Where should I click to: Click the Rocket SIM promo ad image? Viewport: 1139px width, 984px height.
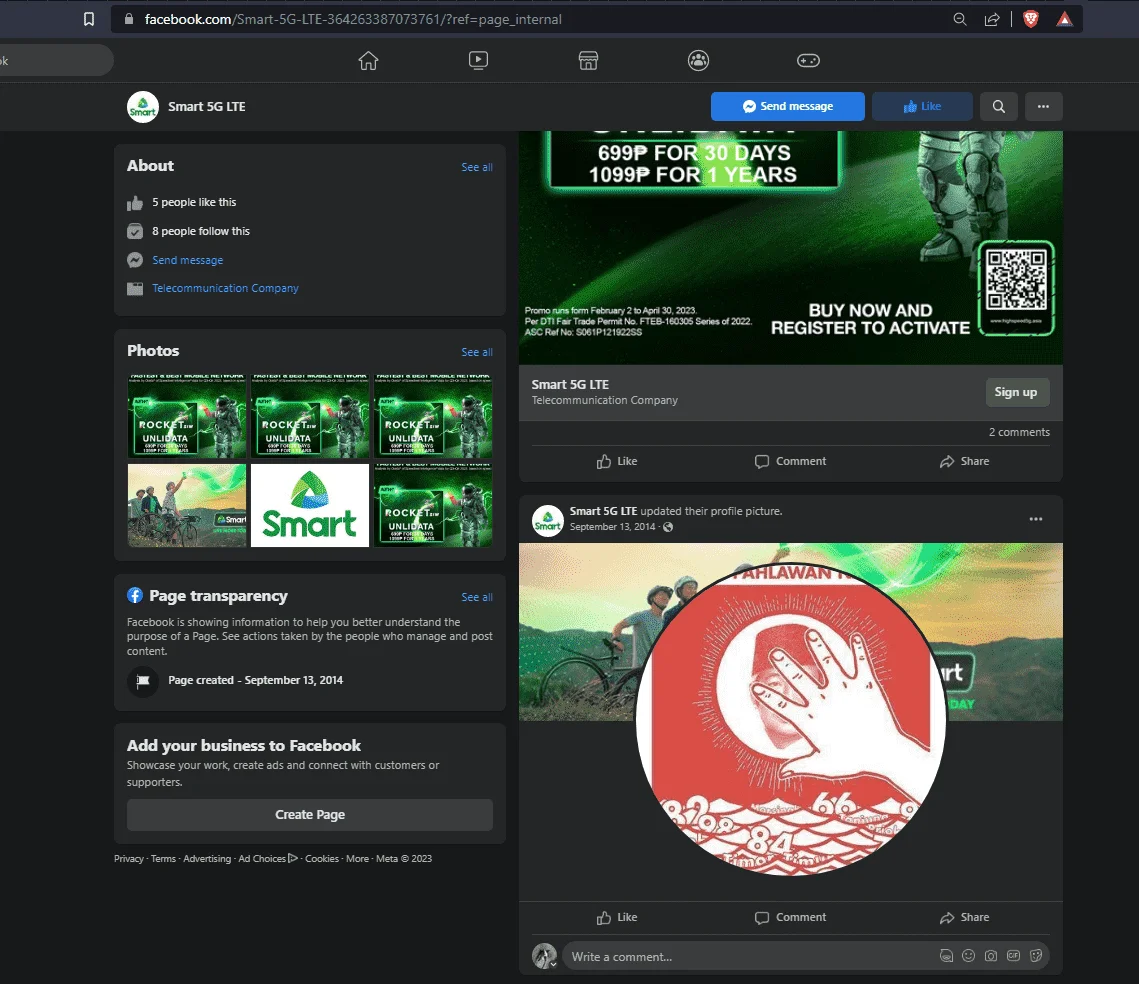pos(790,248)
